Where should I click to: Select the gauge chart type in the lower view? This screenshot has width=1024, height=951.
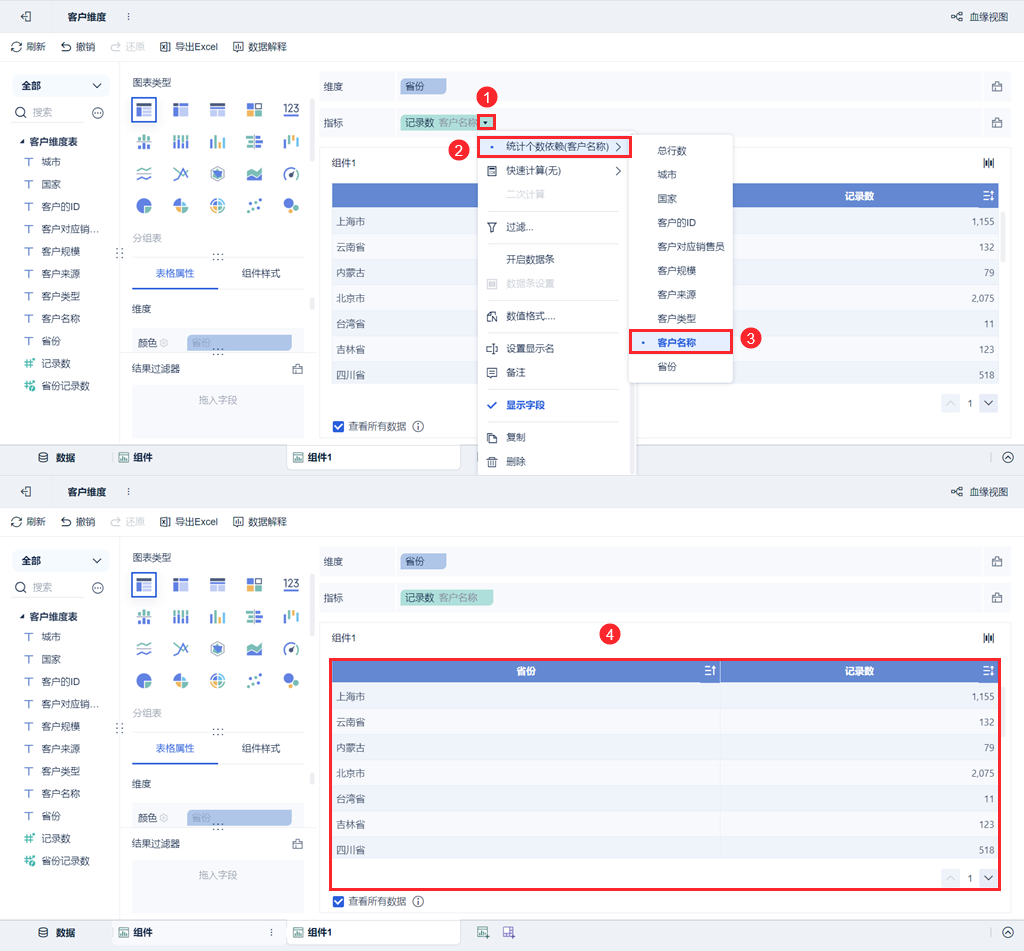click(x=291, y=649)
